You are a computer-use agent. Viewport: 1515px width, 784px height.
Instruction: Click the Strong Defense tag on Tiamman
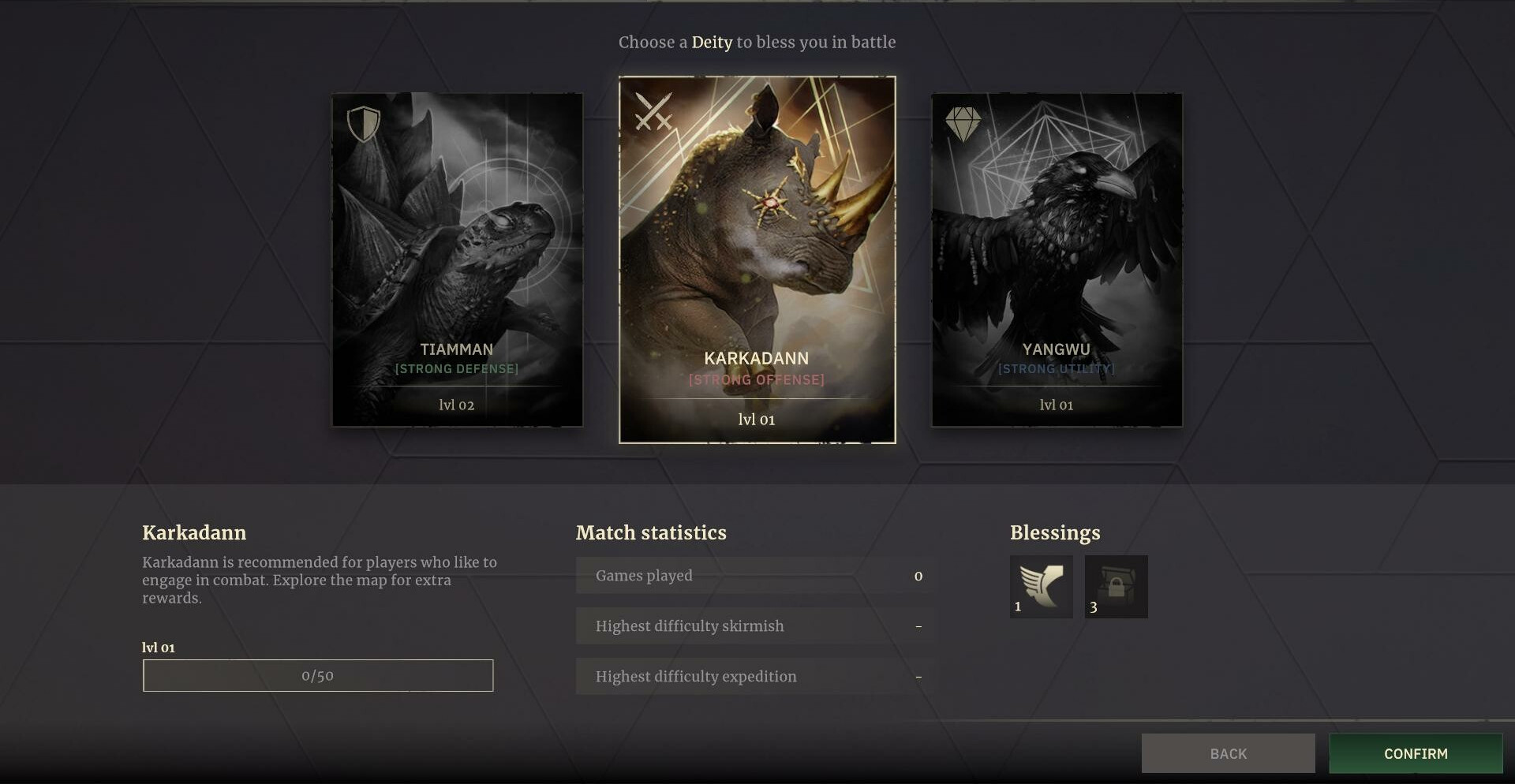(x=457, y=369)
